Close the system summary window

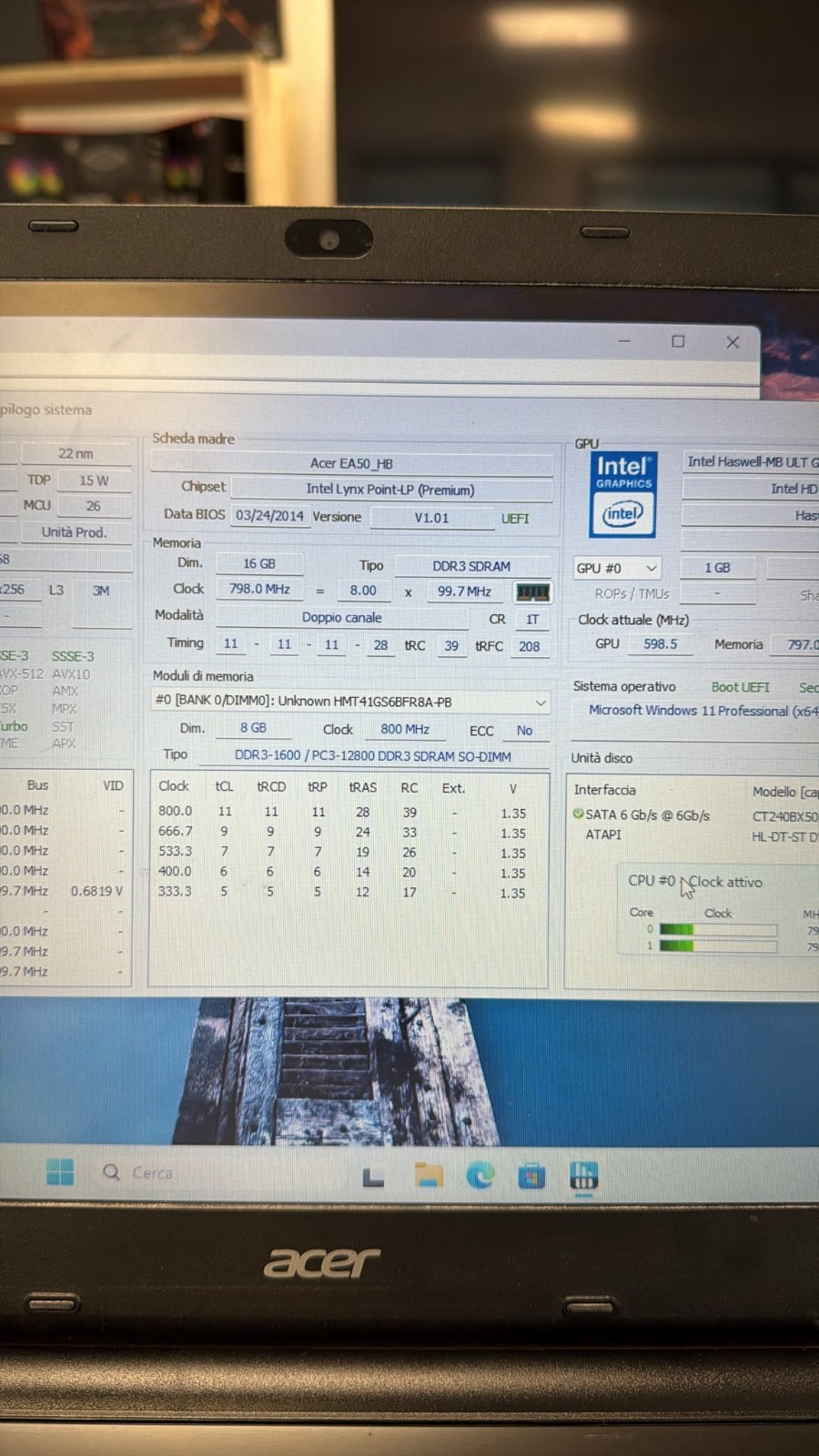point(733,342)
